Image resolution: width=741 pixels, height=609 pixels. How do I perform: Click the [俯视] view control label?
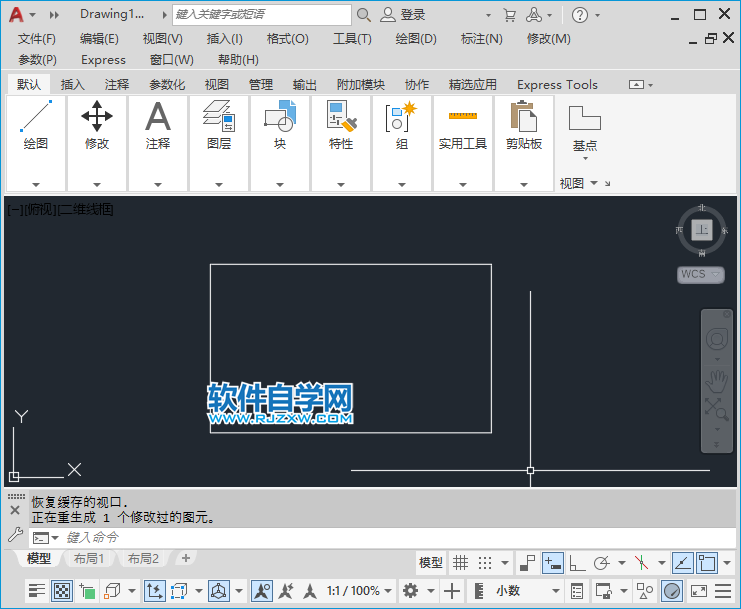pos(40,209)
